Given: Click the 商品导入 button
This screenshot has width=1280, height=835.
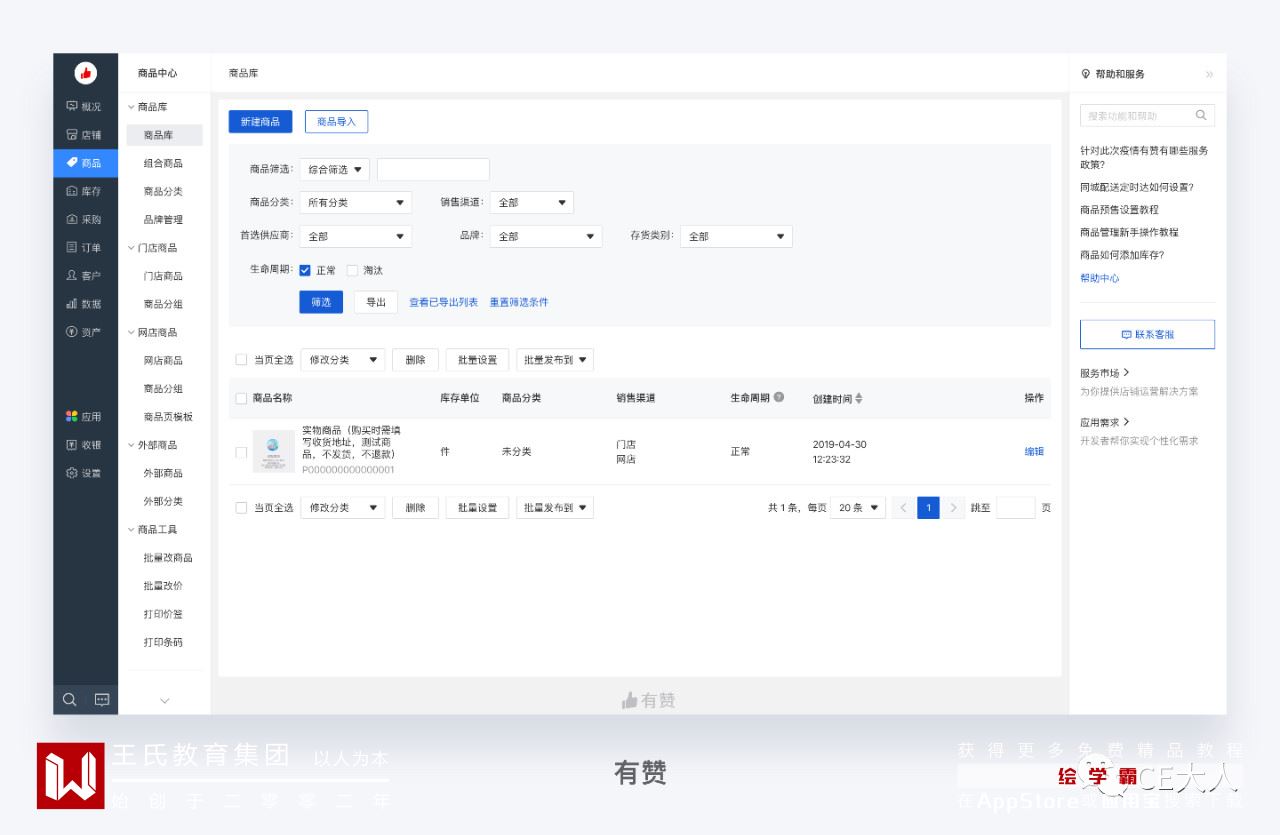Looking at the screenshot, I should point(336,121).
